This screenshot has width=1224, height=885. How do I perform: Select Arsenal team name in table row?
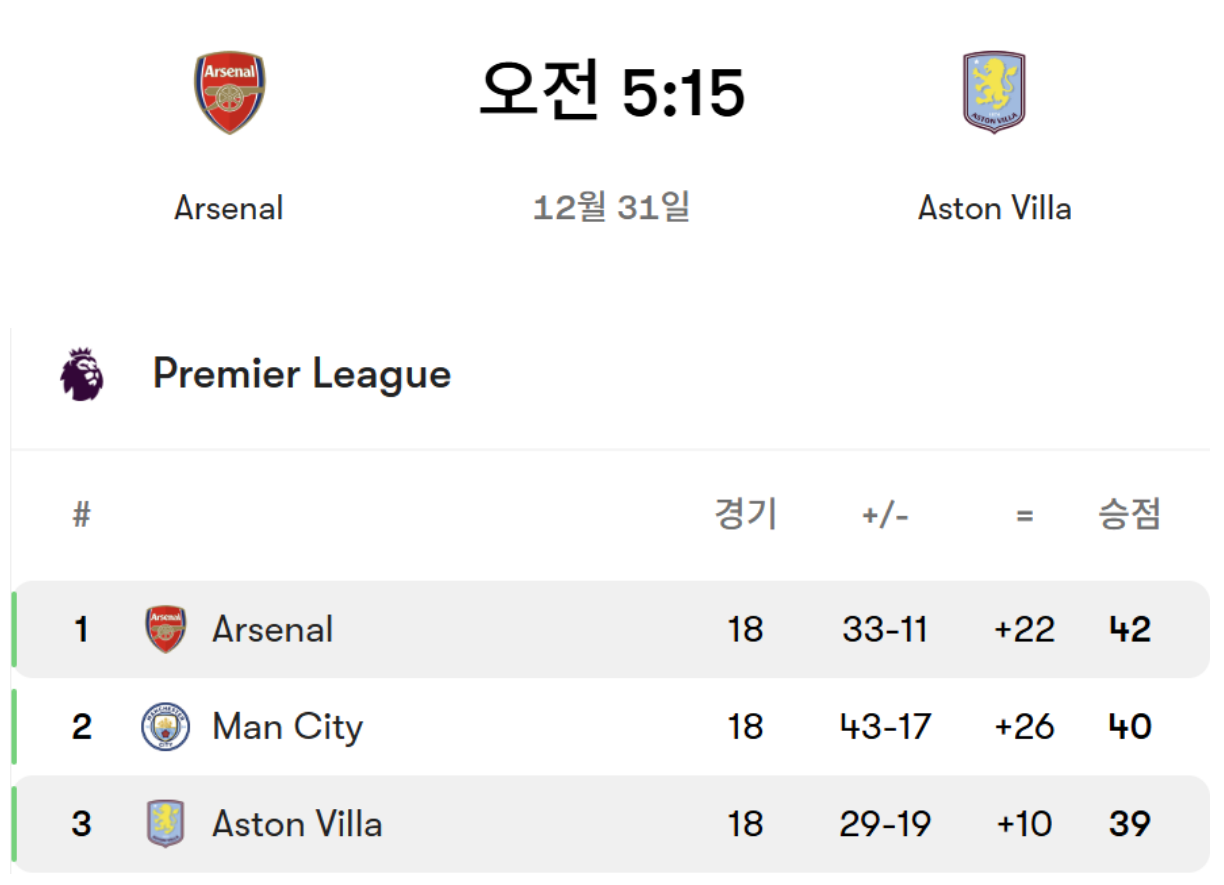coord(272,629)
